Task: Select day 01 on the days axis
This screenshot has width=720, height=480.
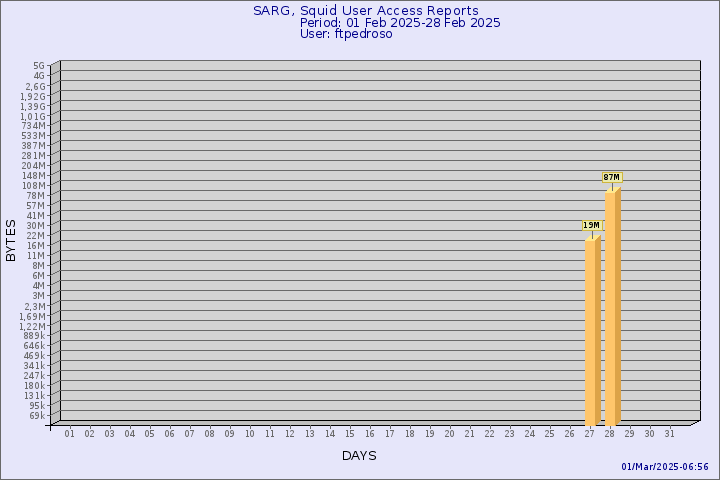Action: tap(70, 433)
